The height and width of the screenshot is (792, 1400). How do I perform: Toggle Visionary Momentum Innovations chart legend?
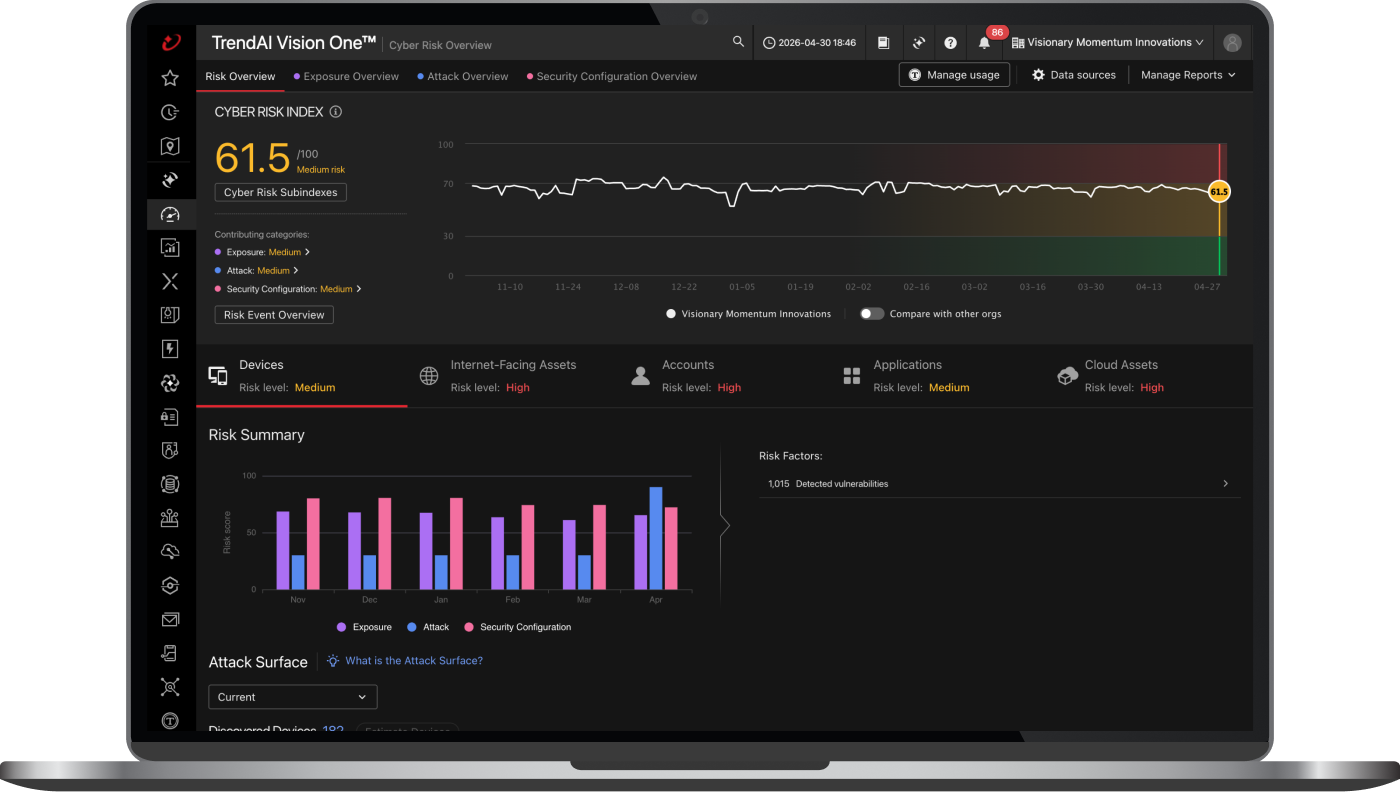coord(749,314)
